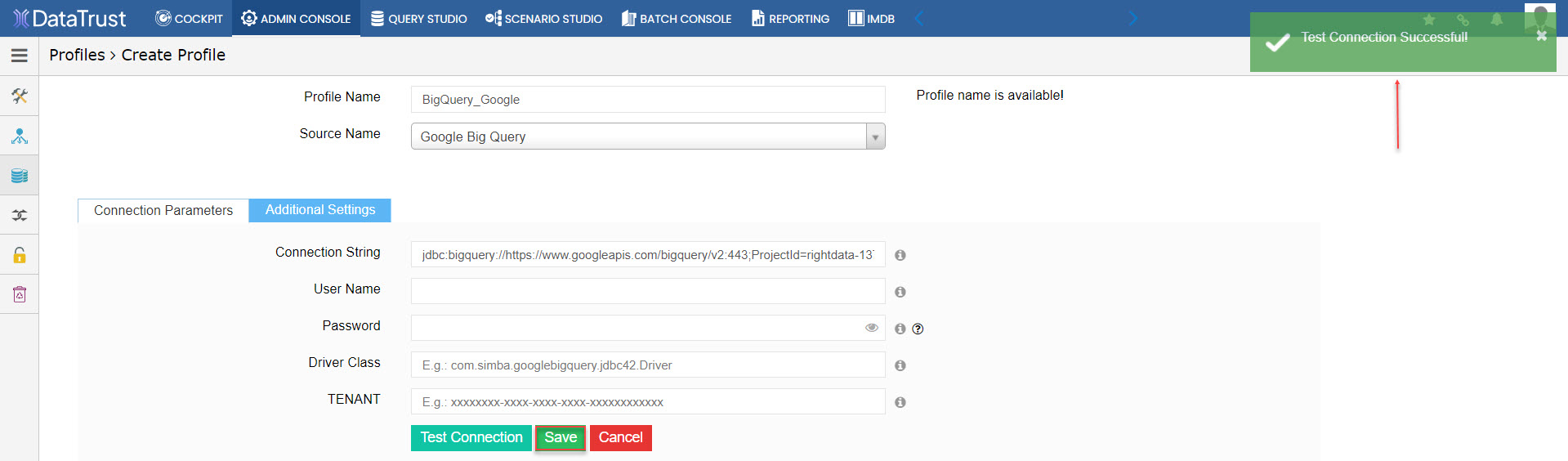Viewport: 1568px width, 461px height.
Task: Click the password help question icon
Action: pos(918,329)
